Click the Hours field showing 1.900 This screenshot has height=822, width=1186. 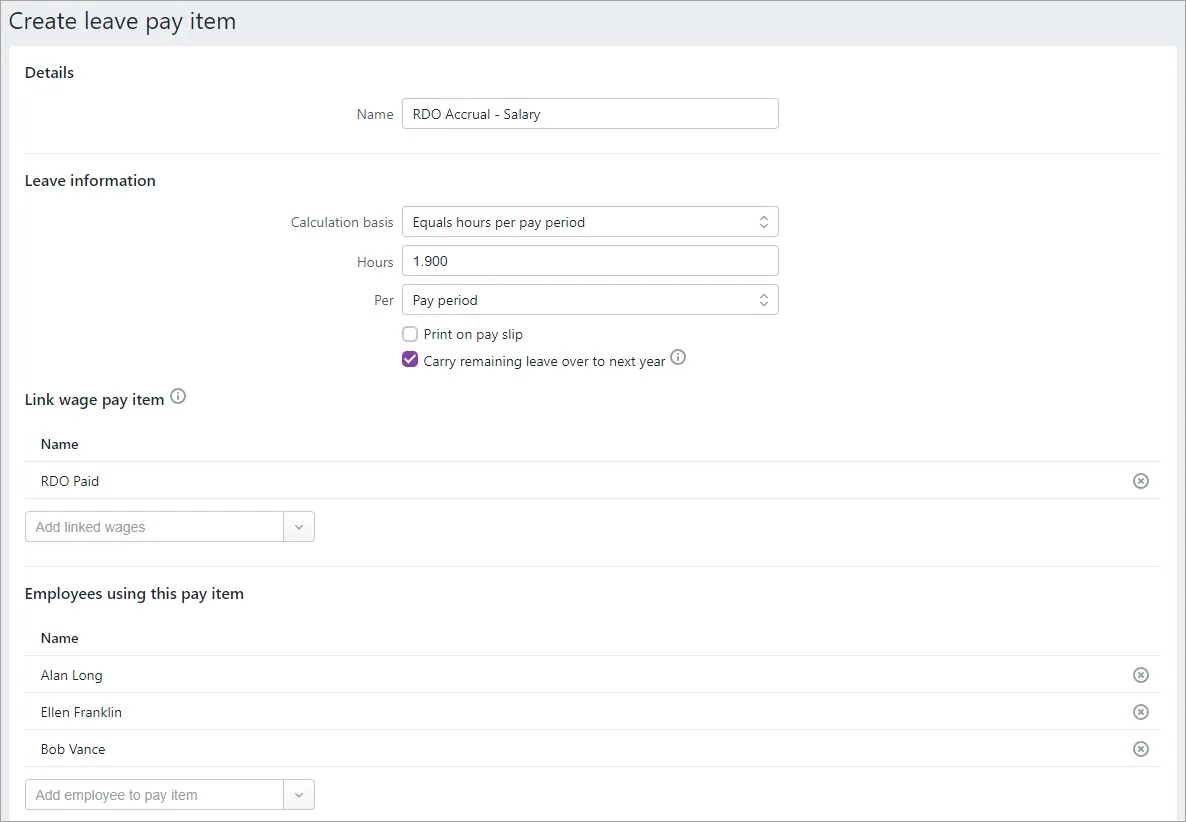click(x=590, y=261)
